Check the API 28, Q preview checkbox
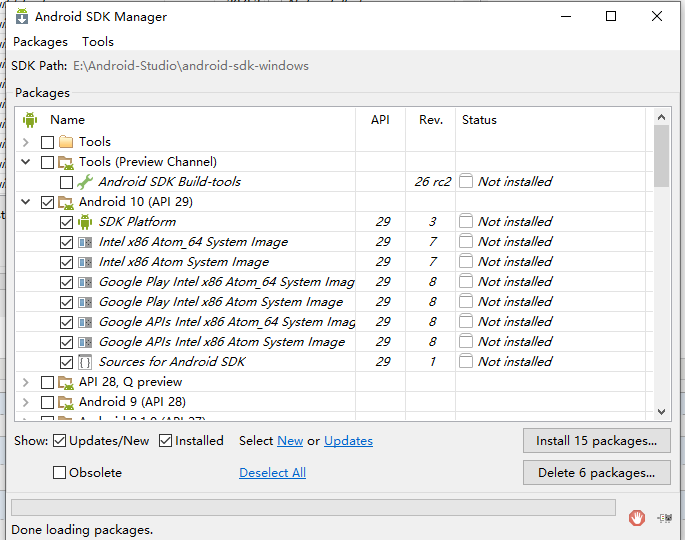 [47, 382]
